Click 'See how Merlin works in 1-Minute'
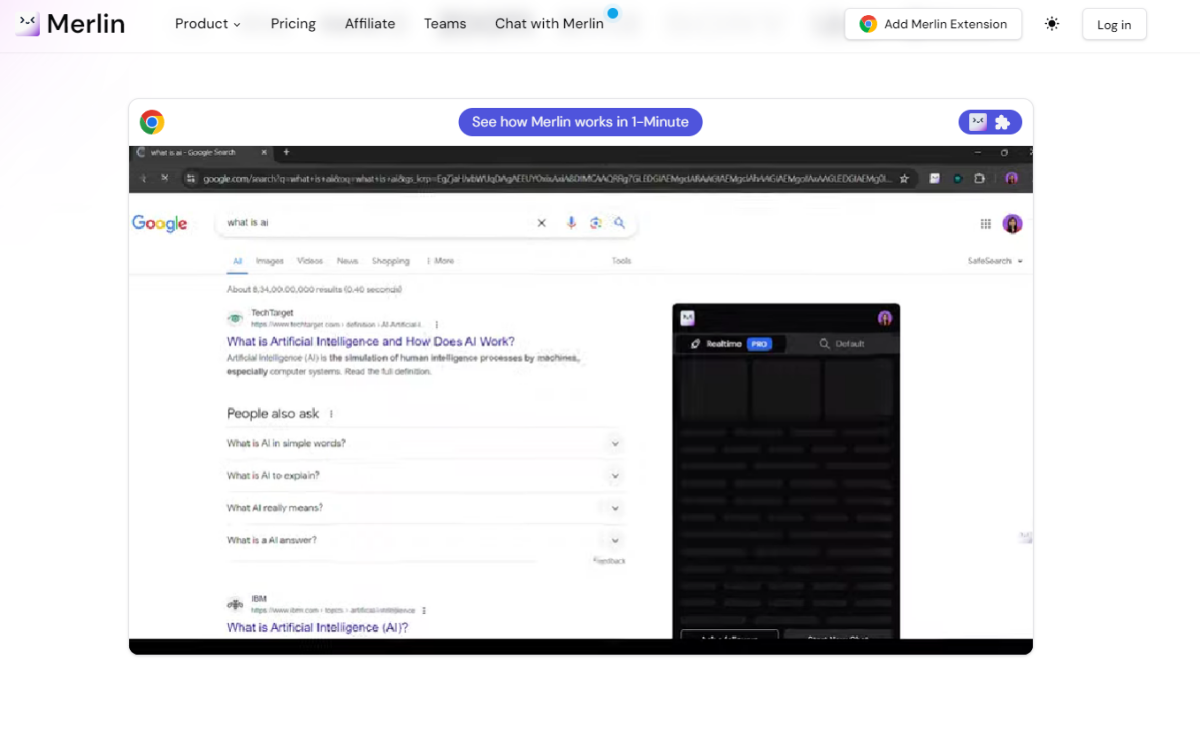Image resolution: width=1200 pixels, height=729 pixels. click(x=580, y=122)
